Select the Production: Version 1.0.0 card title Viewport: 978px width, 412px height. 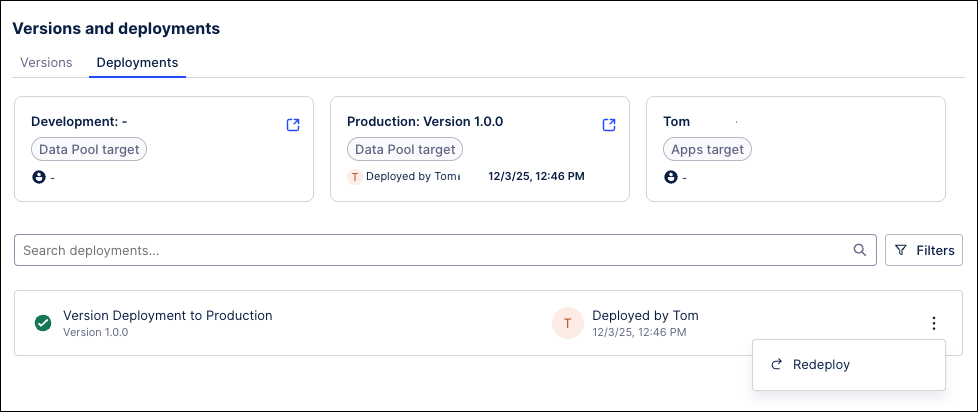[x=425, y=122]
